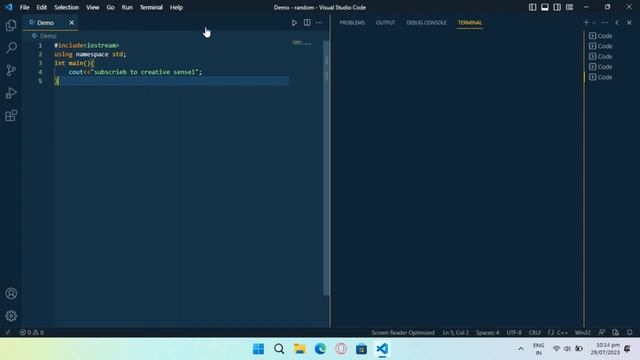Switch to the Output panel tab
This screenshot has height=360, width=640.
(385, 22)
